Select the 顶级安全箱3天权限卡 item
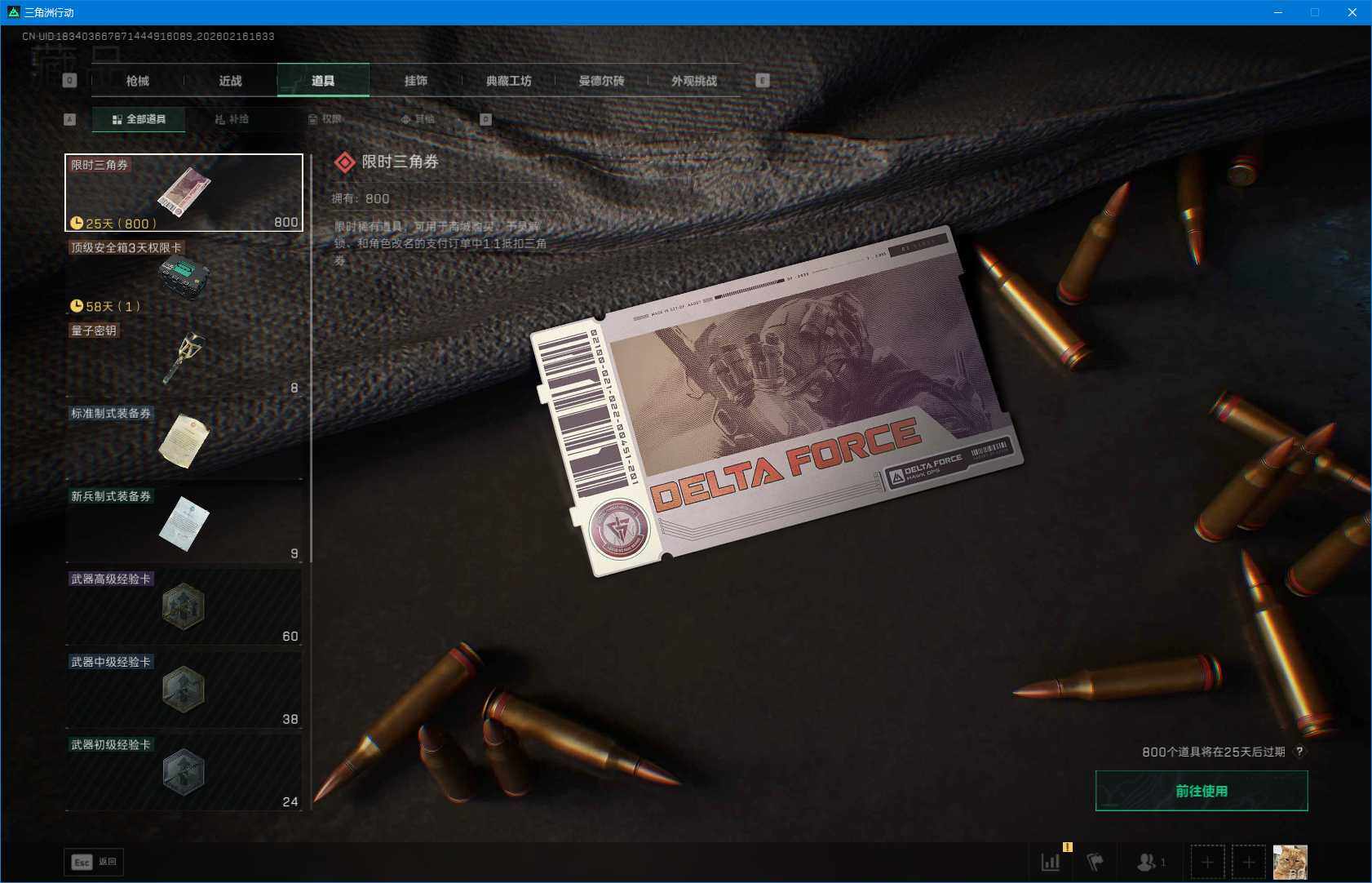Screen dimensions: 1372x883 pos(184,277)
